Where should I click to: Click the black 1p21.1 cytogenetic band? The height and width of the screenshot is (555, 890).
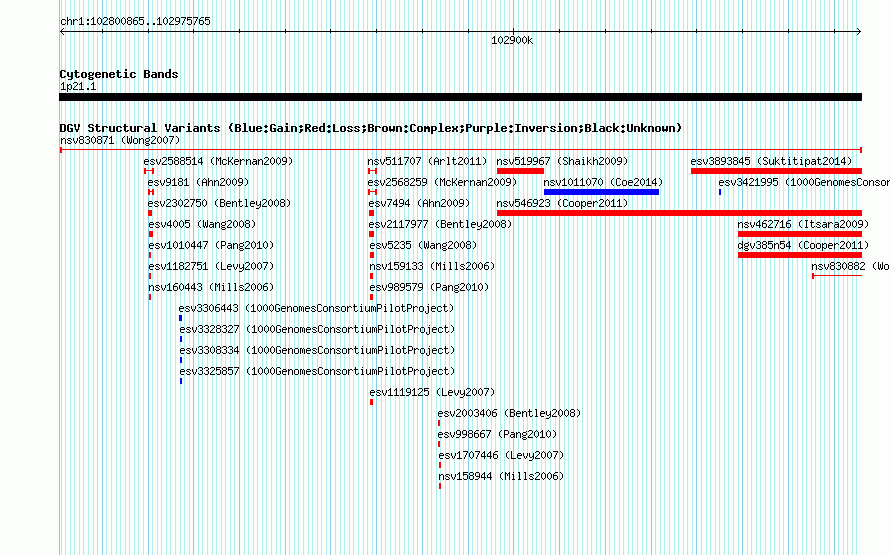[x=460, y=97]
